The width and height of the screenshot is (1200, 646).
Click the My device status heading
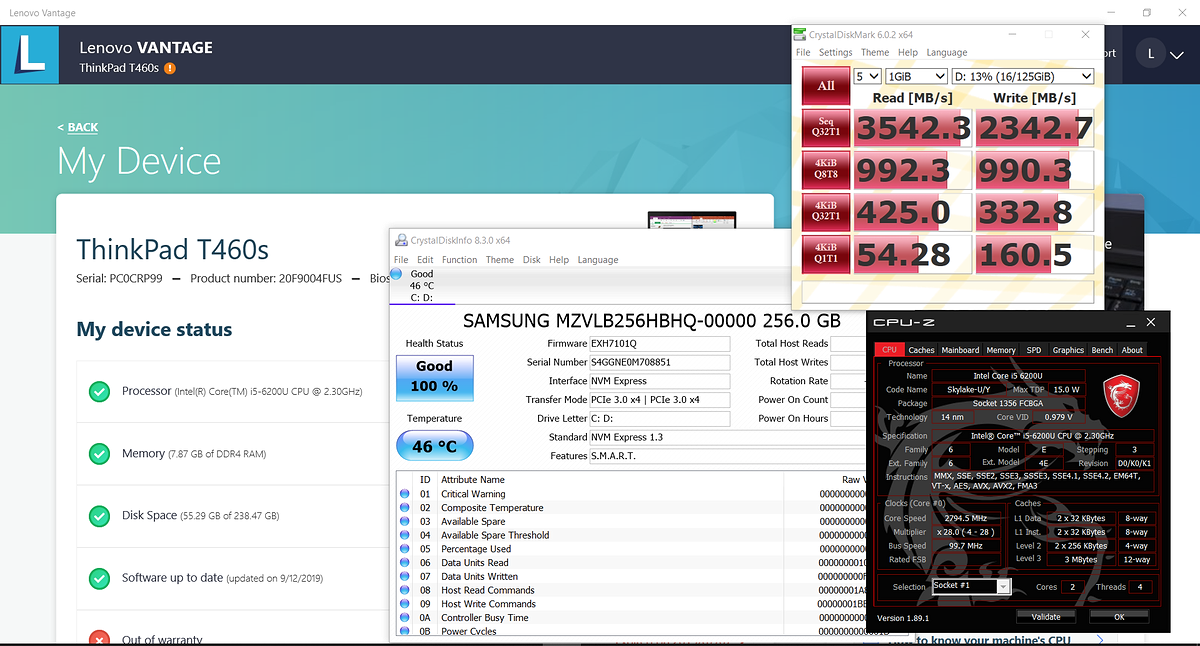point(154,329)
